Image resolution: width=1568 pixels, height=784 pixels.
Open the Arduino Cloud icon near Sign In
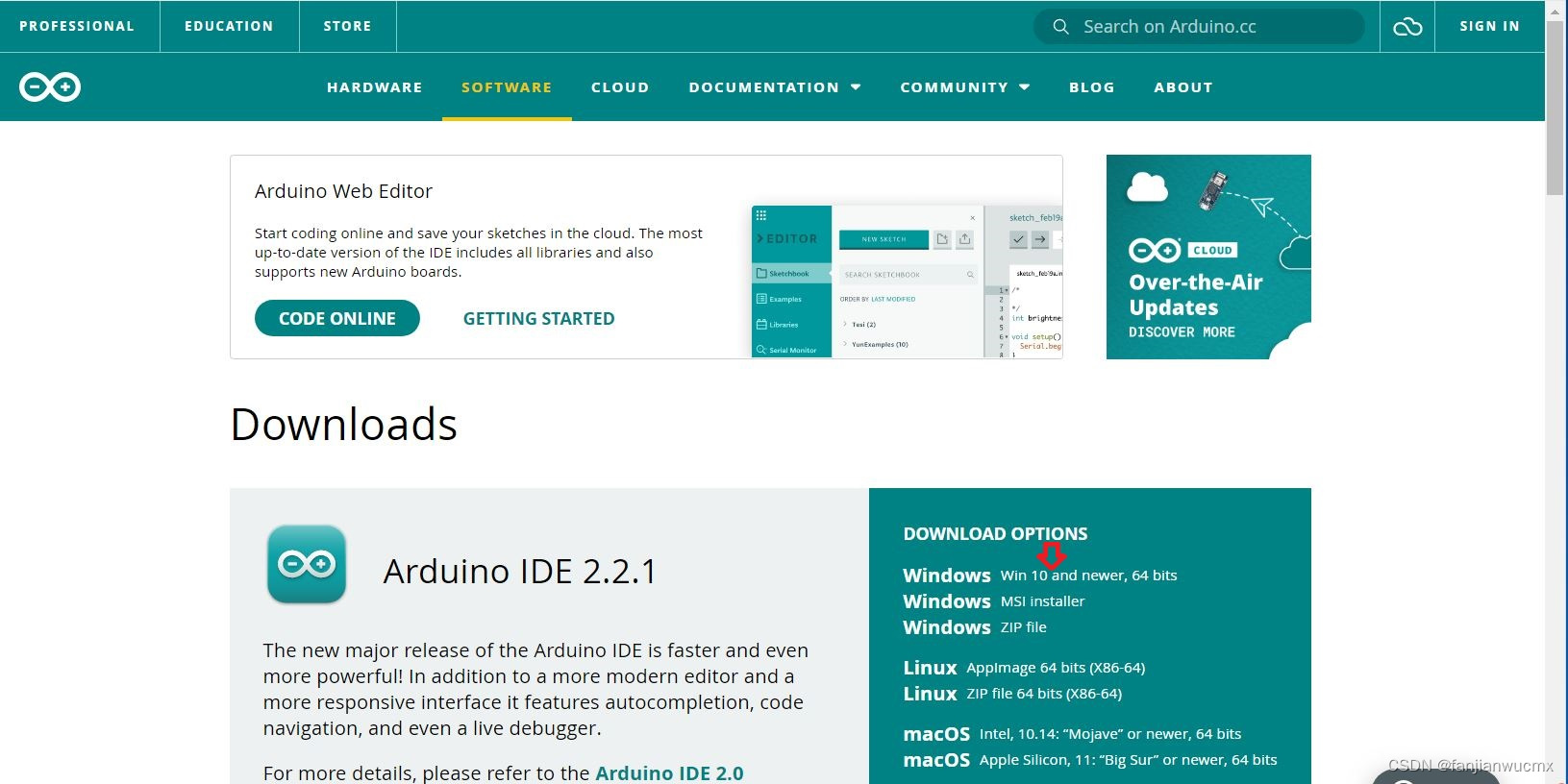1407,27
